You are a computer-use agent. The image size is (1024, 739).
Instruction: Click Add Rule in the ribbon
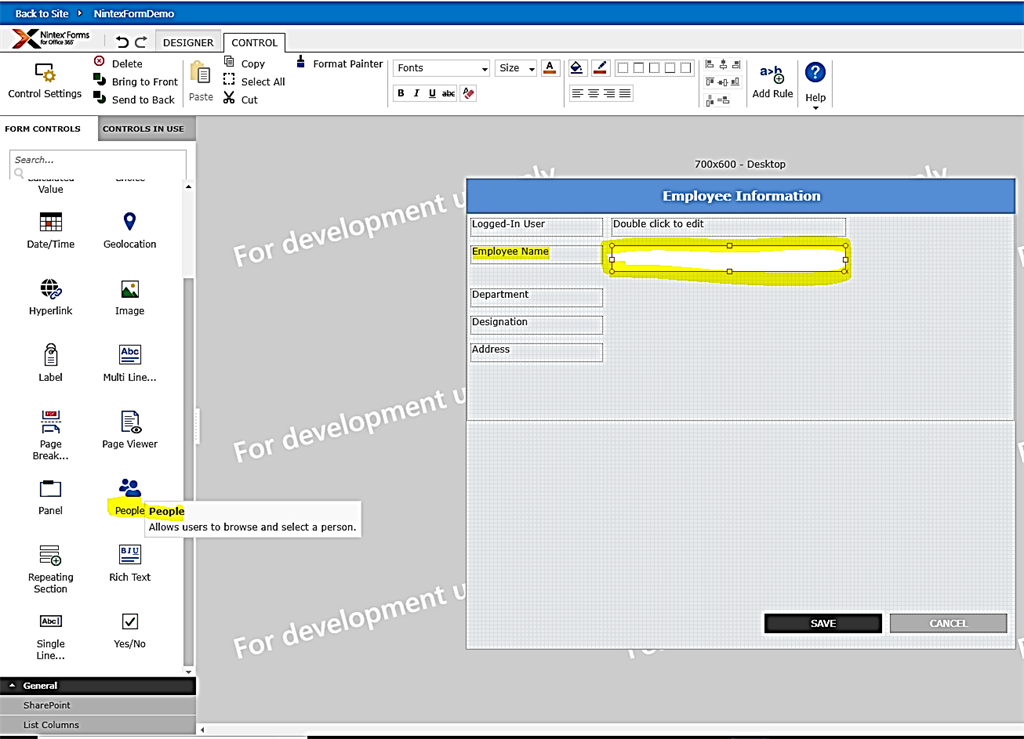(x=771, y=82)
